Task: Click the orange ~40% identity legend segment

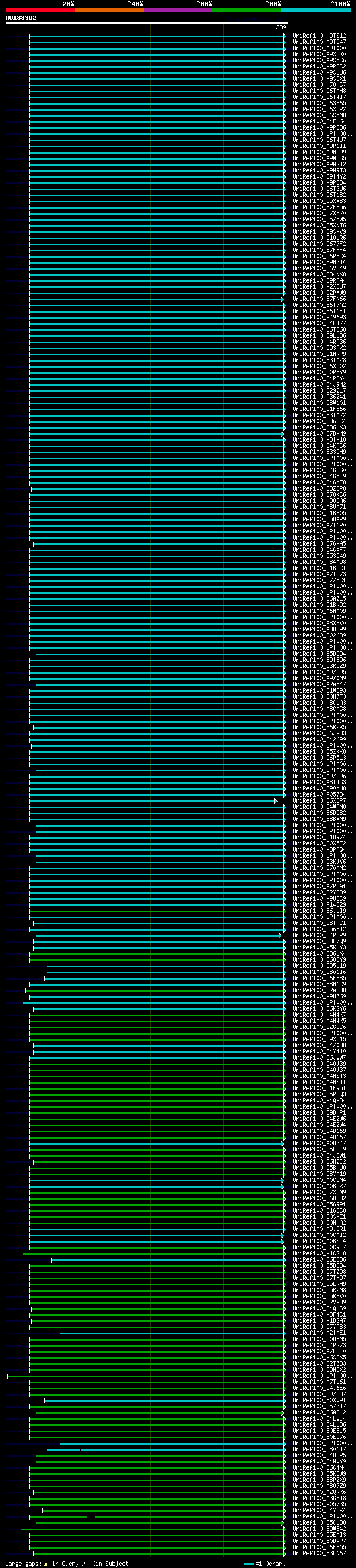Action: click(x=109, y=11)
